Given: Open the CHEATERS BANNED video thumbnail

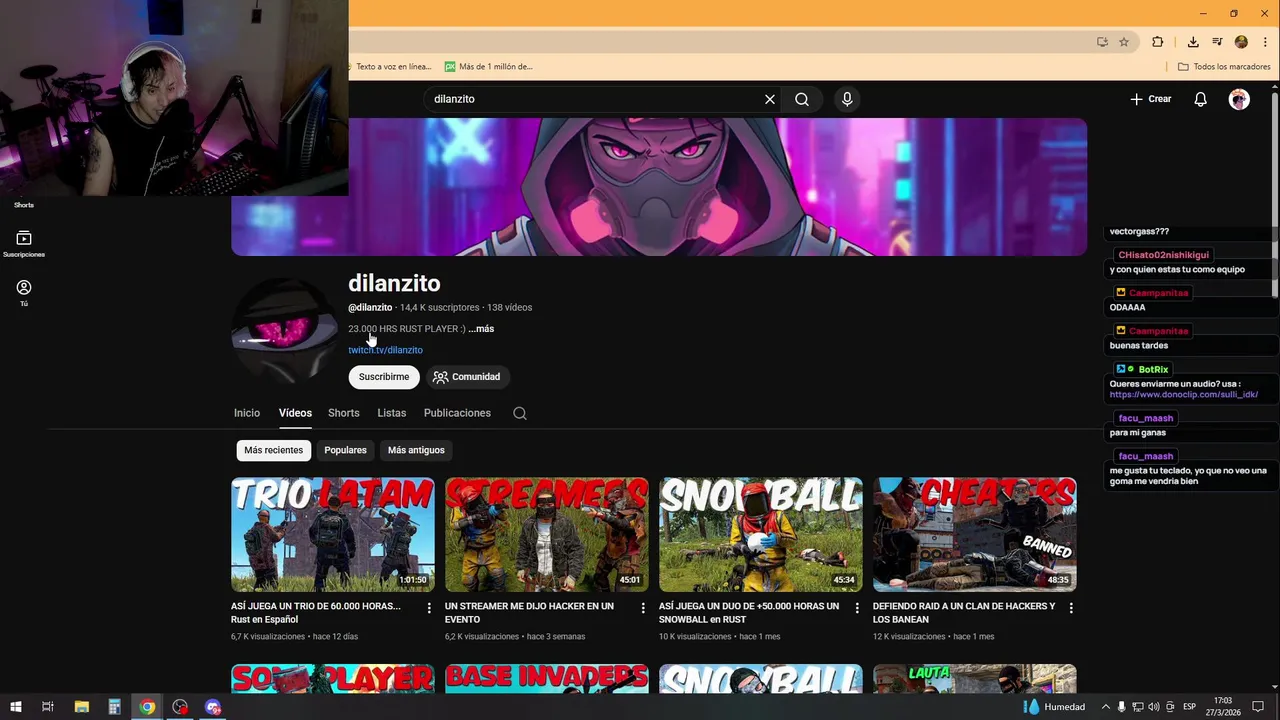Looking at the screenshot, I should point(975,534).
